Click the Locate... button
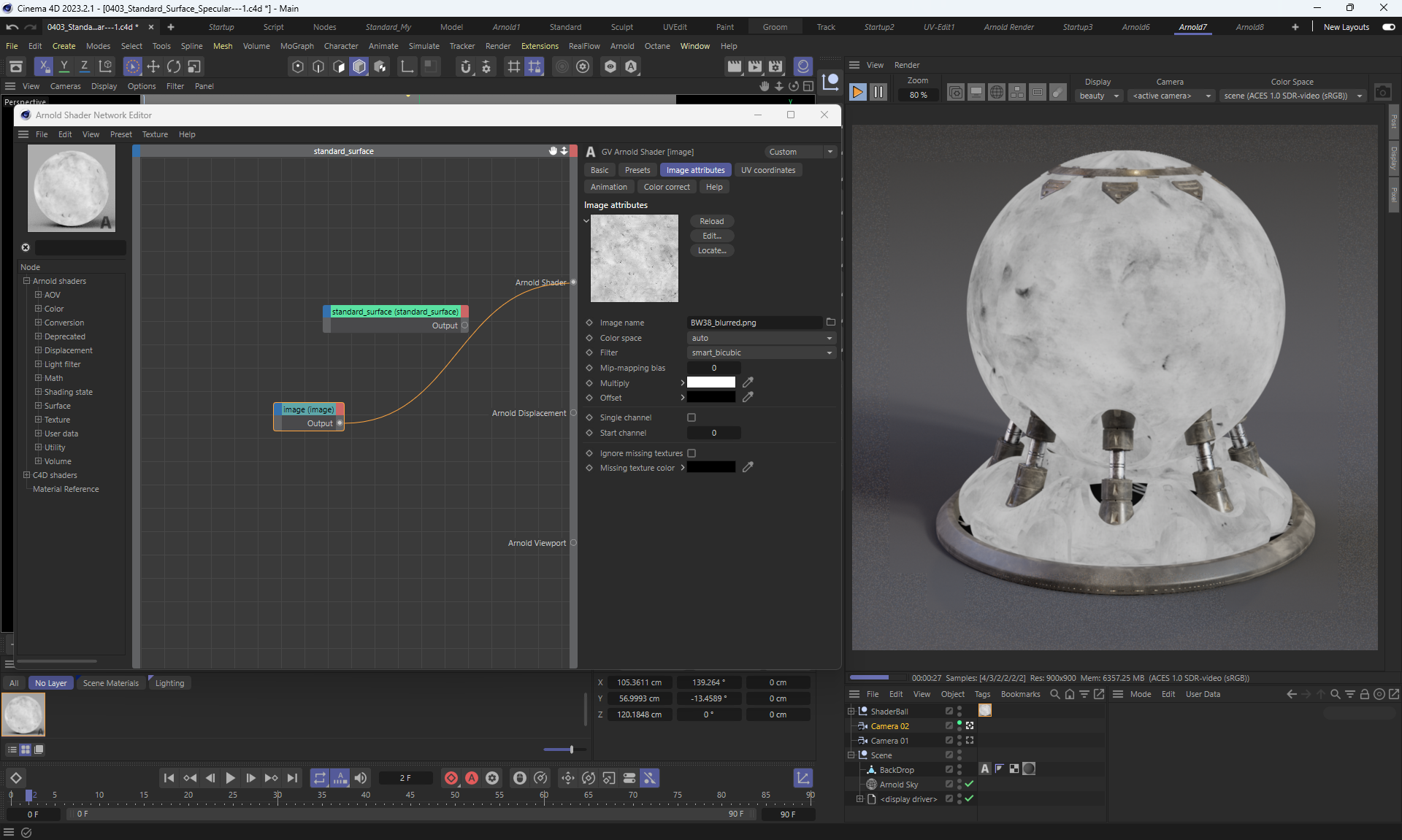 [711, 250]
